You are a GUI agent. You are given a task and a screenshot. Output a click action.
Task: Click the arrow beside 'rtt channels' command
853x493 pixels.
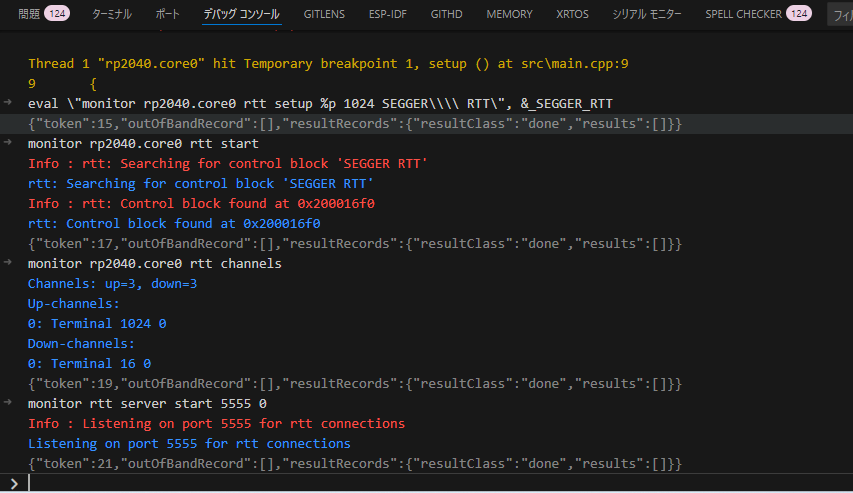pos(8,262)
